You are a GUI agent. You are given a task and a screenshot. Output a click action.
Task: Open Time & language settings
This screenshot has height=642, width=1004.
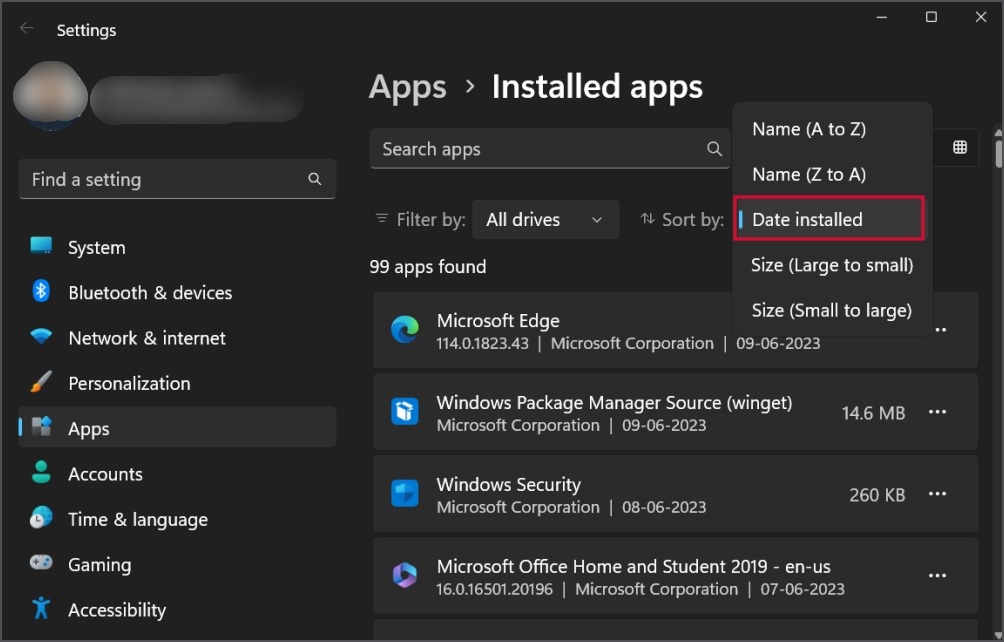point(177,519)
